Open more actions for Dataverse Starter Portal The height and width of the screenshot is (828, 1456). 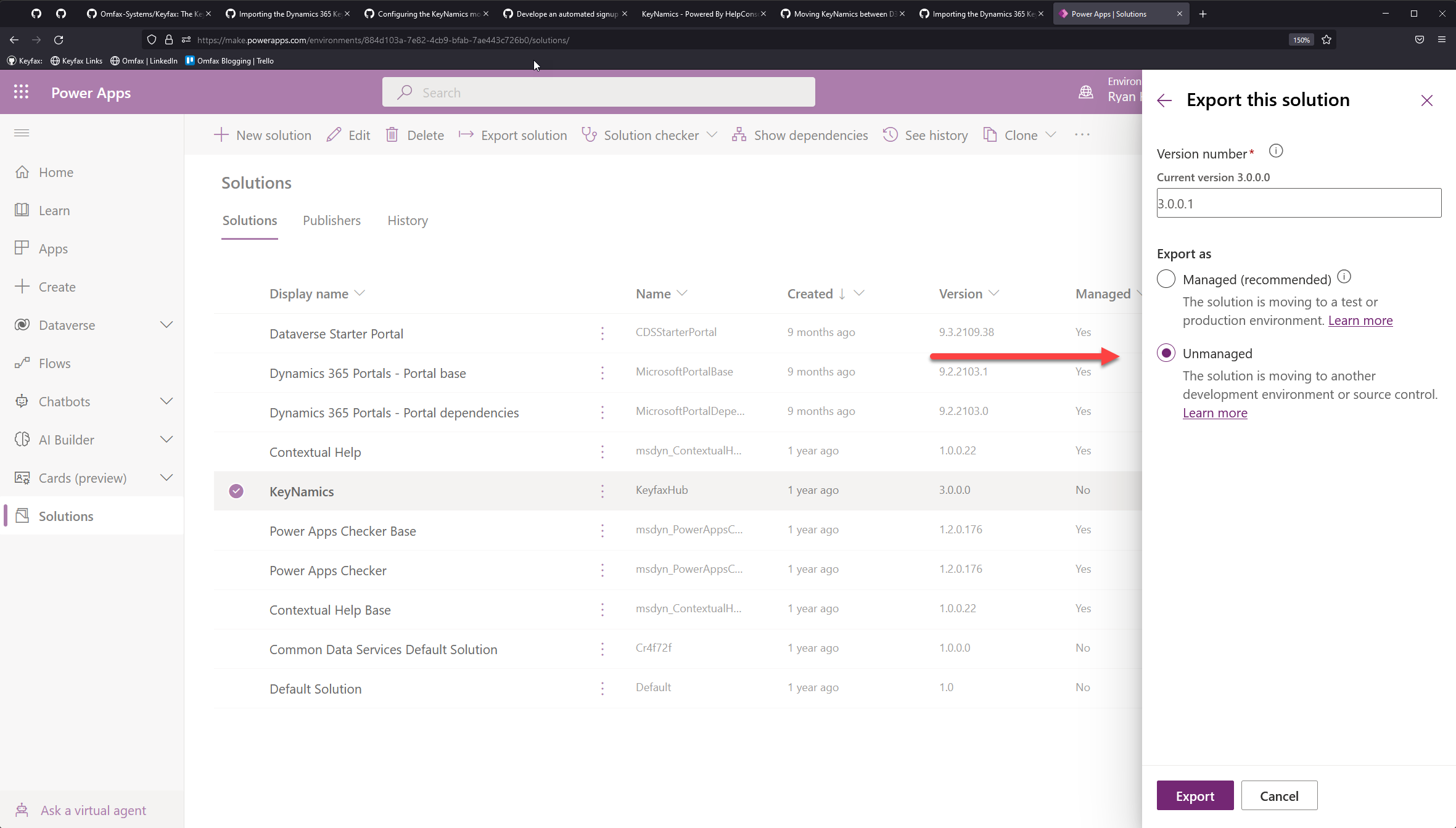point(603,334)
